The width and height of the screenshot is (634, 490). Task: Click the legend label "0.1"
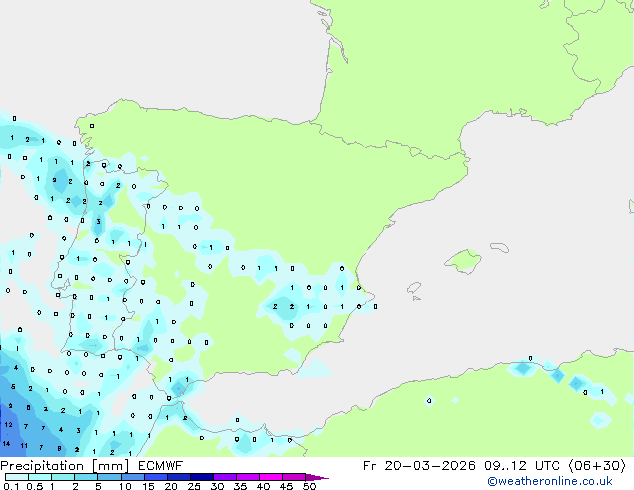(11, 486)
